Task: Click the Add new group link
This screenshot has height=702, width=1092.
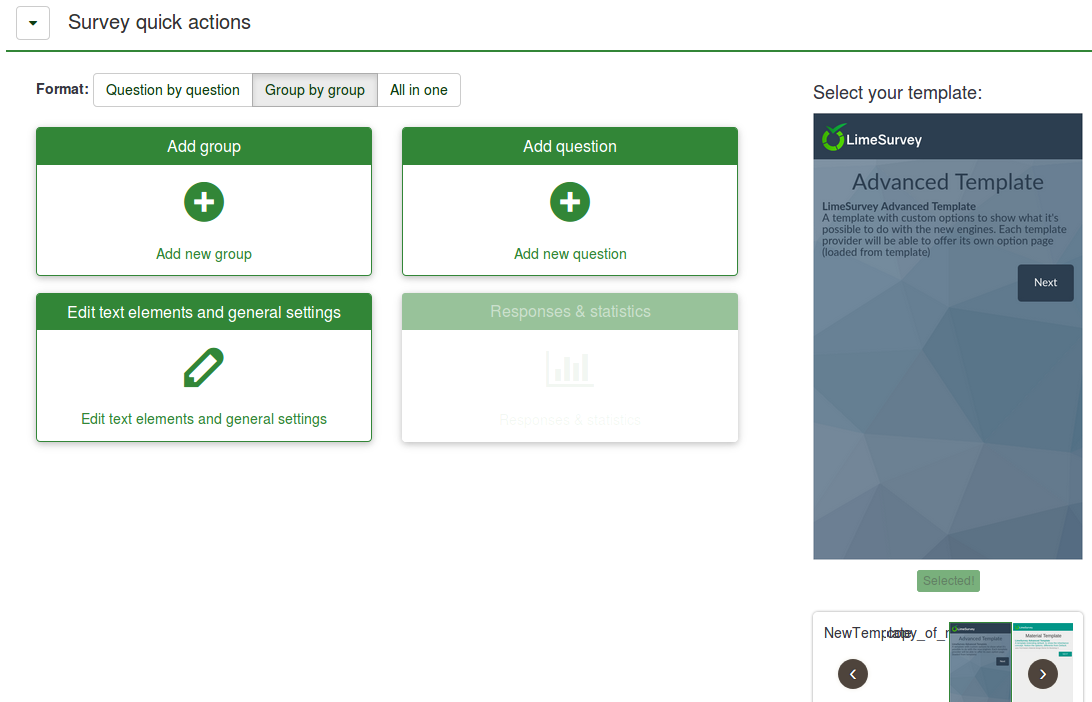Action: (x=204, y=254)
